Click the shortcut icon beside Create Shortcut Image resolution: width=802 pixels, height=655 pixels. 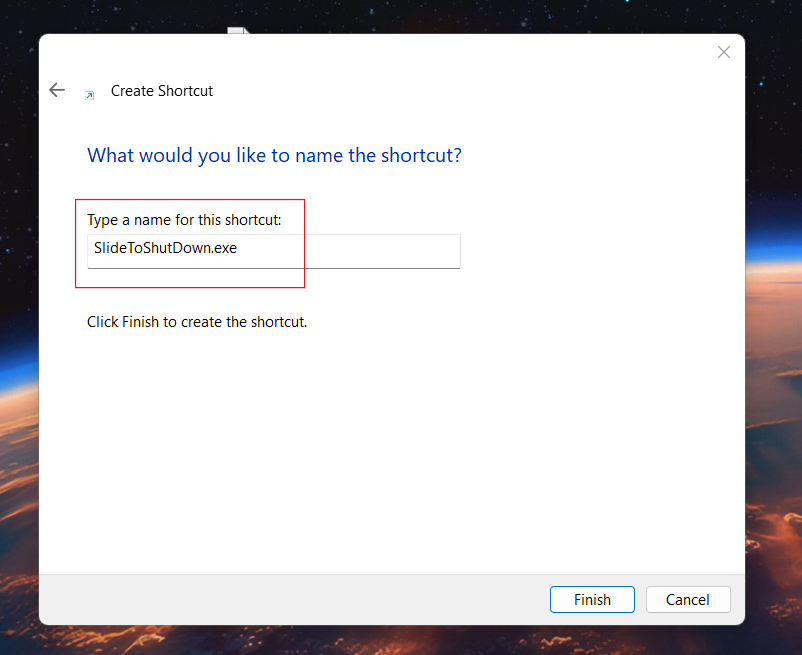click(x=89, y=94)
